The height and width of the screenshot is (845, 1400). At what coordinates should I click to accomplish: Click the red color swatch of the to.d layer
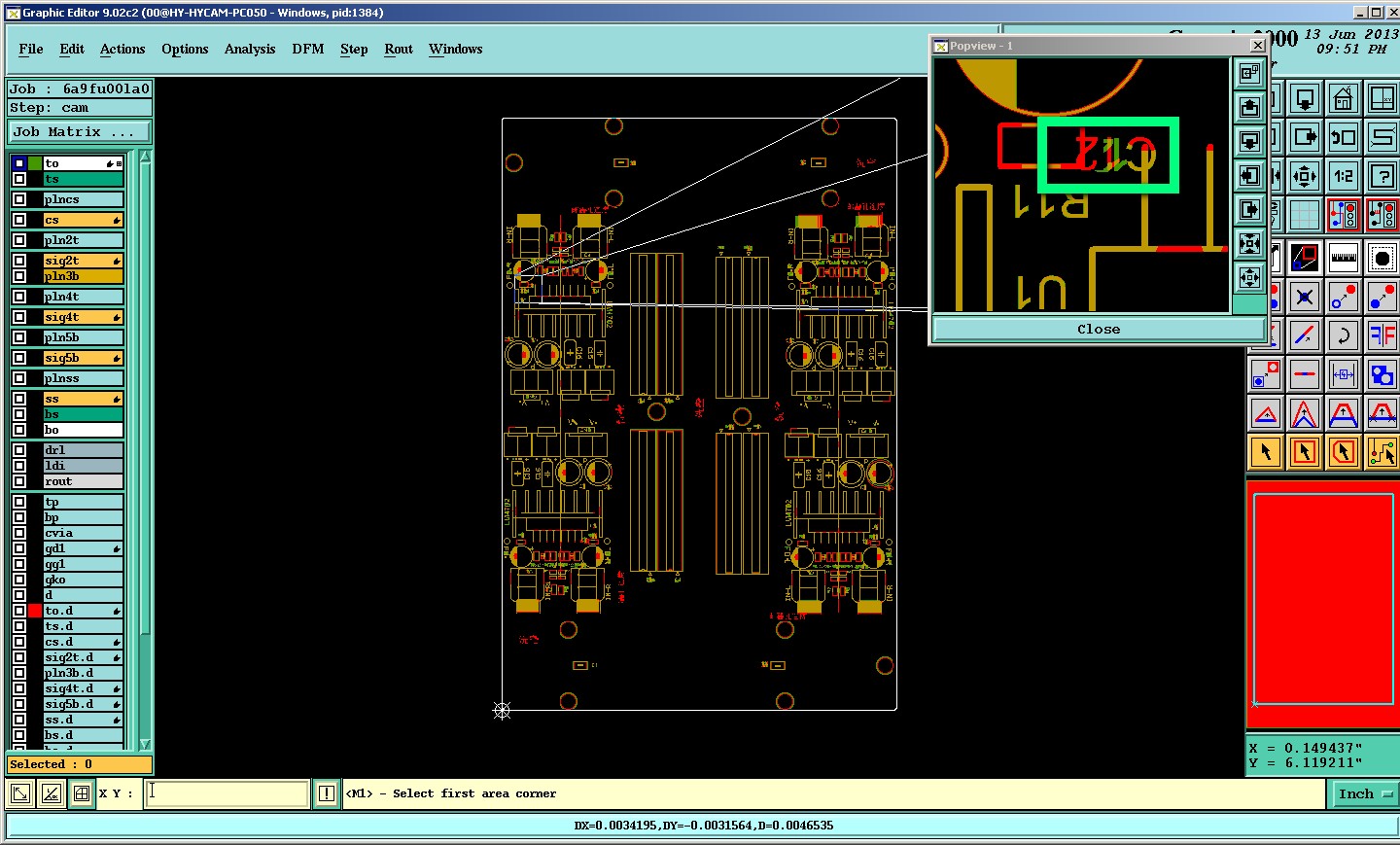35,611
